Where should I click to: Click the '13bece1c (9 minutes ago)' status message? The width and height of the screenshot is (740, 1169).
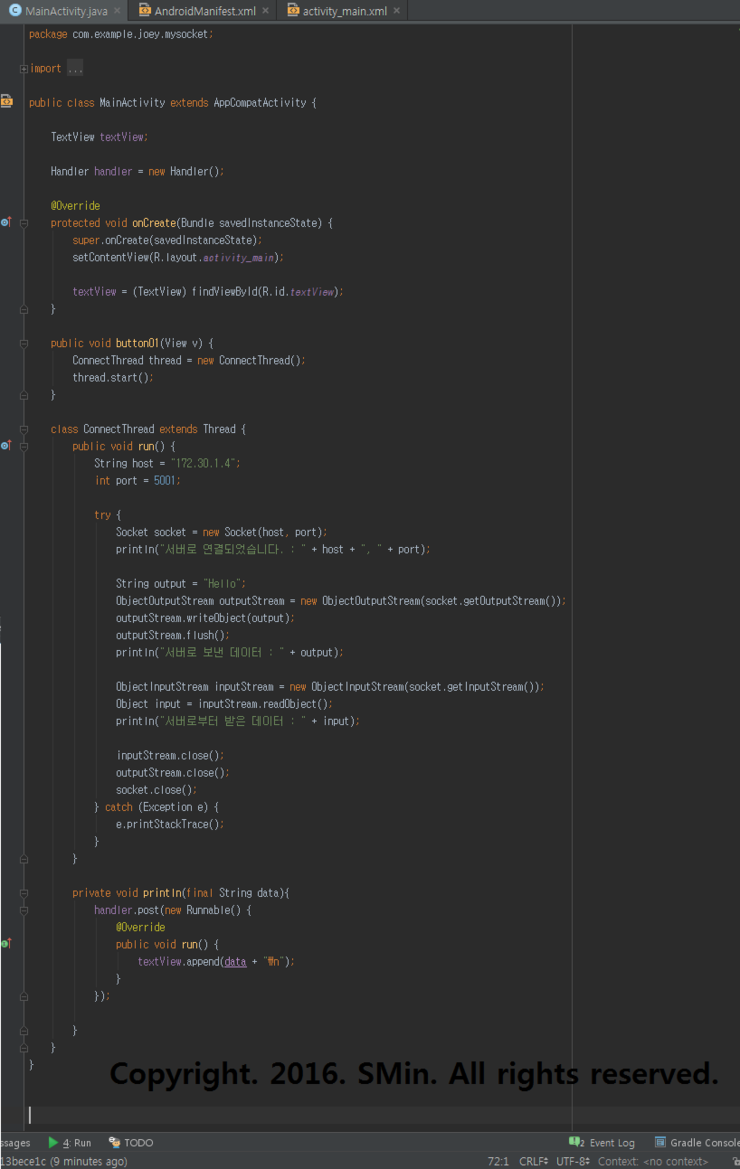point(63,1161)
